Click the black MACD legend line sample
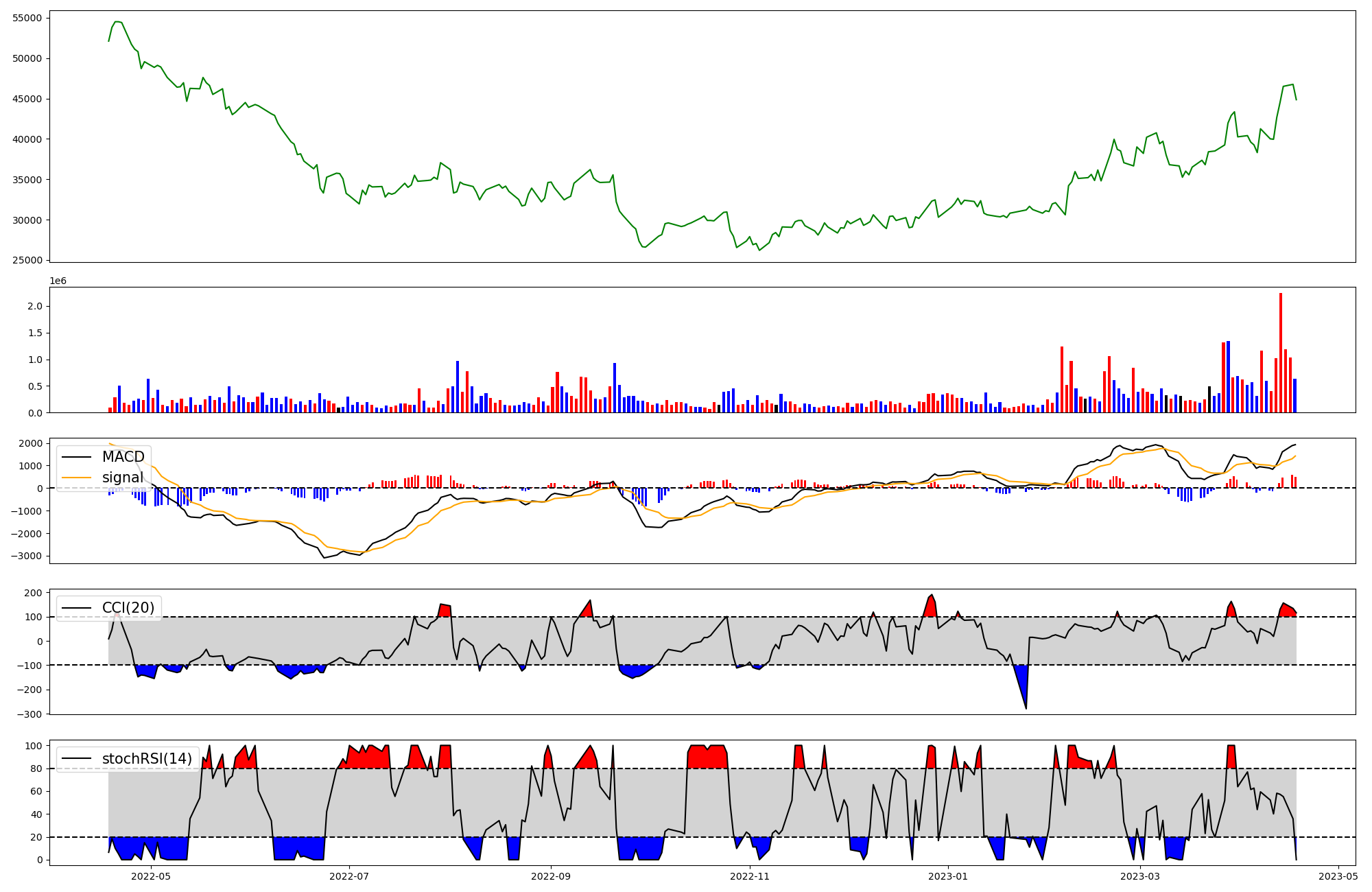This screenshot has height=892, width=1372. pos(78,457)
